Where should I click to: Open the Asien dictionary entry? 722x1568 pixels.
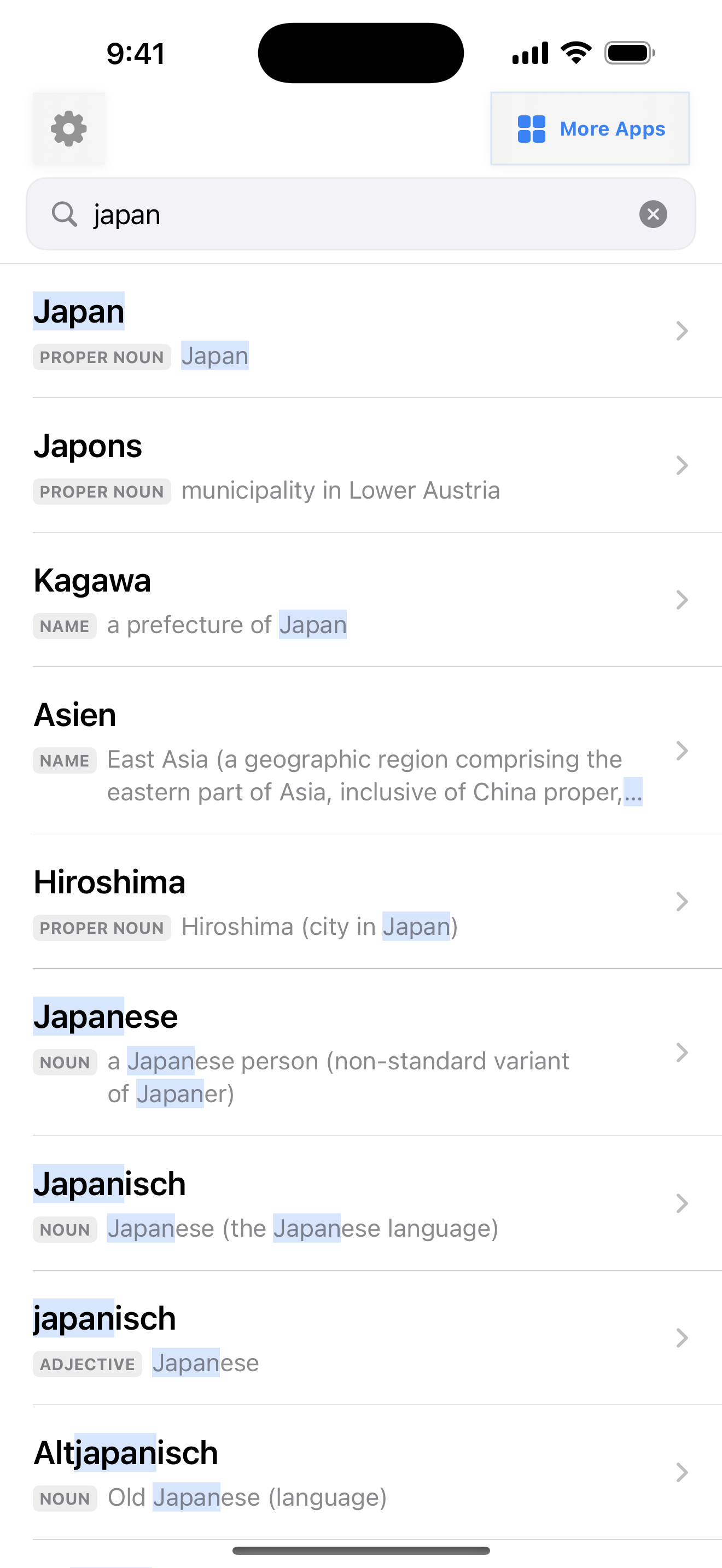pos(75,715)
